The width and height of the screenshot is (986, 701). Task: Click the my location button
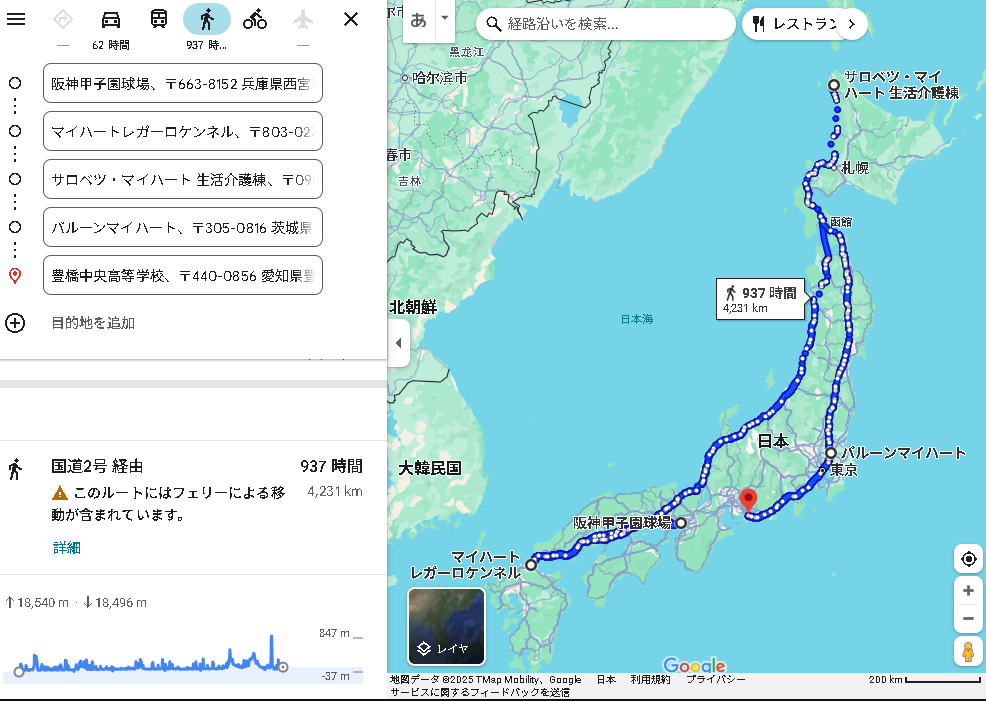pos(968,558)
